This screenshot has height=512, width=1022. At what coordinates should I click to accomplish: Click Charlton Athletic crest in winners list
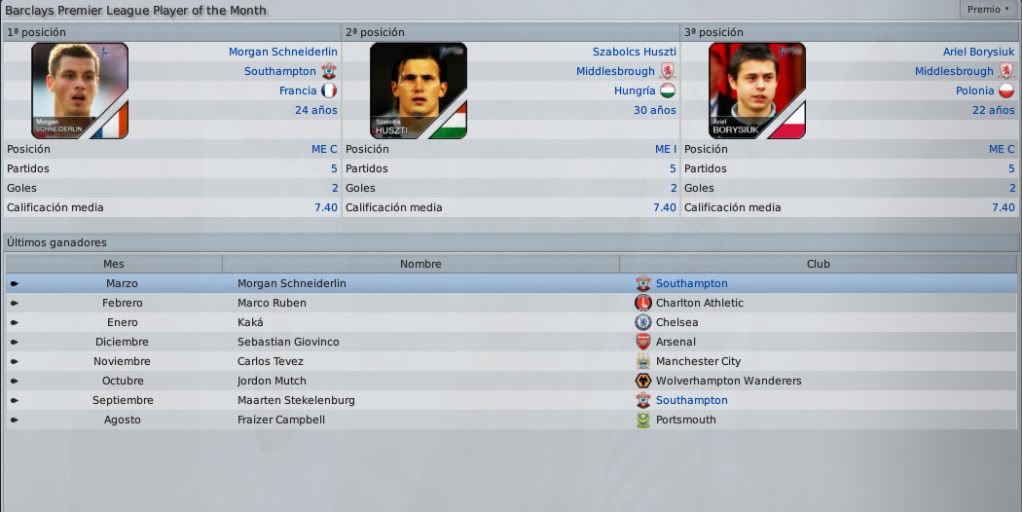pos(643,303)
